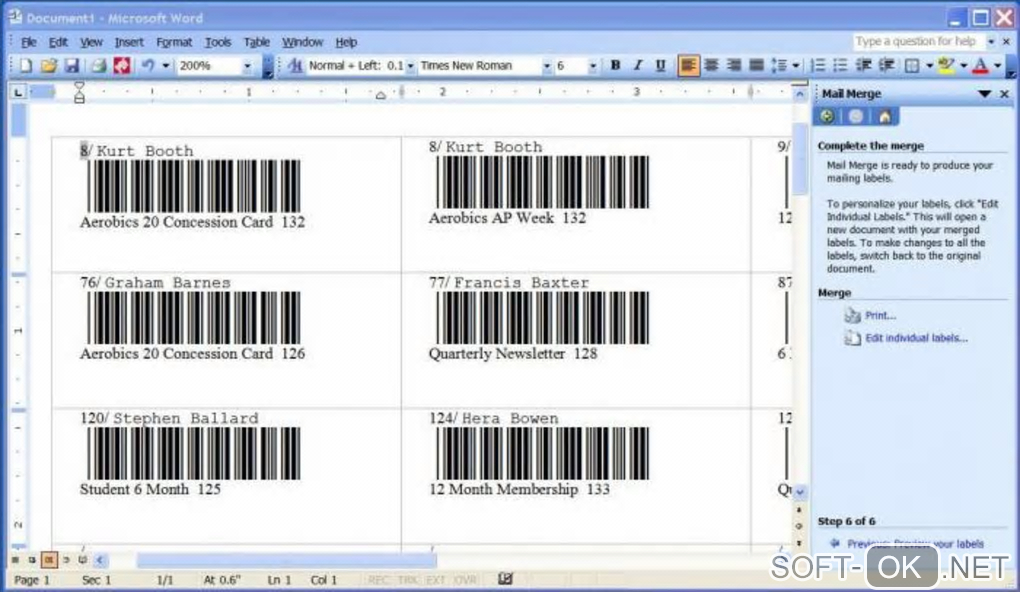The height and width of the screenshot is (592, 1020).
Task: Click Edit individual labels link
Action: click(x=916, y=338)
